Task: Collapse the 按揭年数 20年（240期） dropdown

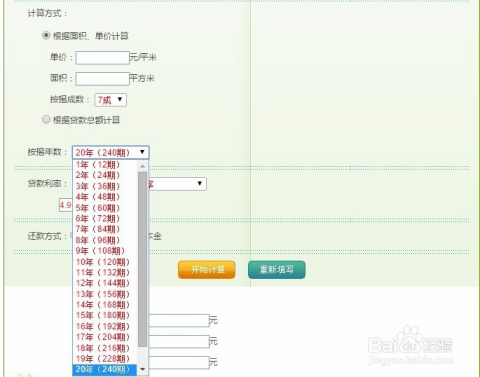Action: [x=111, y=152]
